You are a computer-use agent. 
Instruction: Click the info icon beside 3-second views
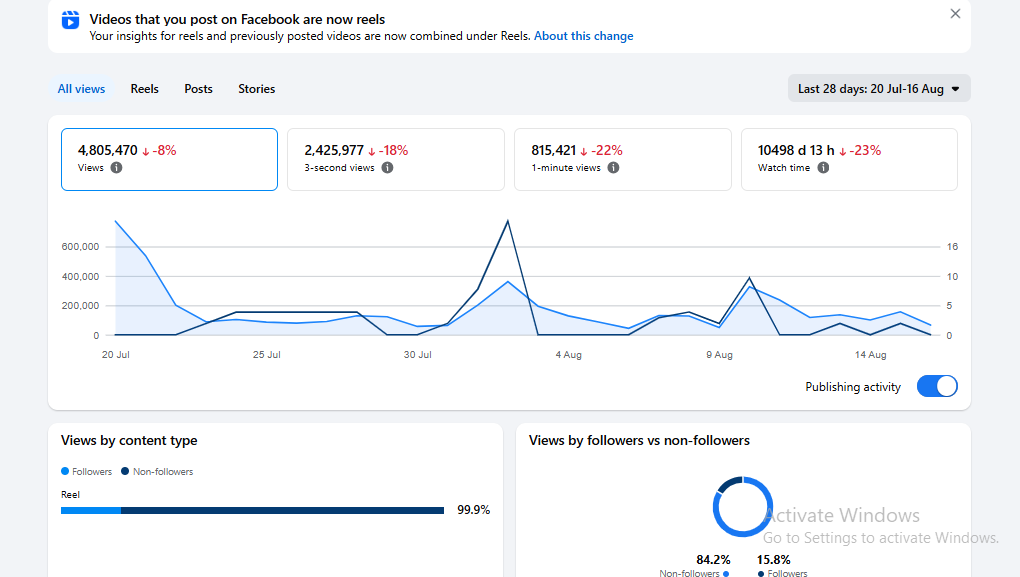[x=387, y=168]
